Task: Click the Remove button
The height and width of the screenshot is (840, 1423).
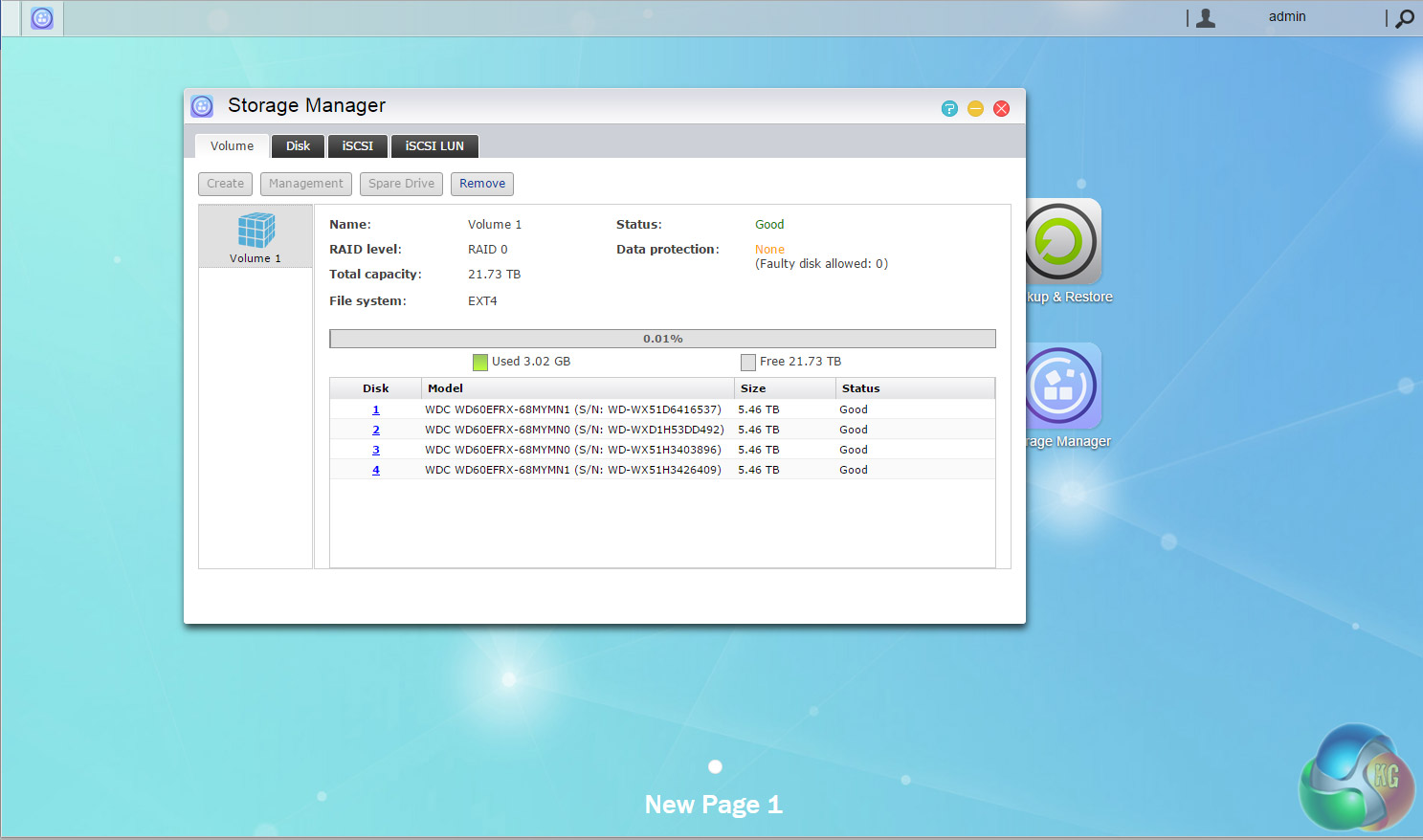Action: tap(482, 184)
